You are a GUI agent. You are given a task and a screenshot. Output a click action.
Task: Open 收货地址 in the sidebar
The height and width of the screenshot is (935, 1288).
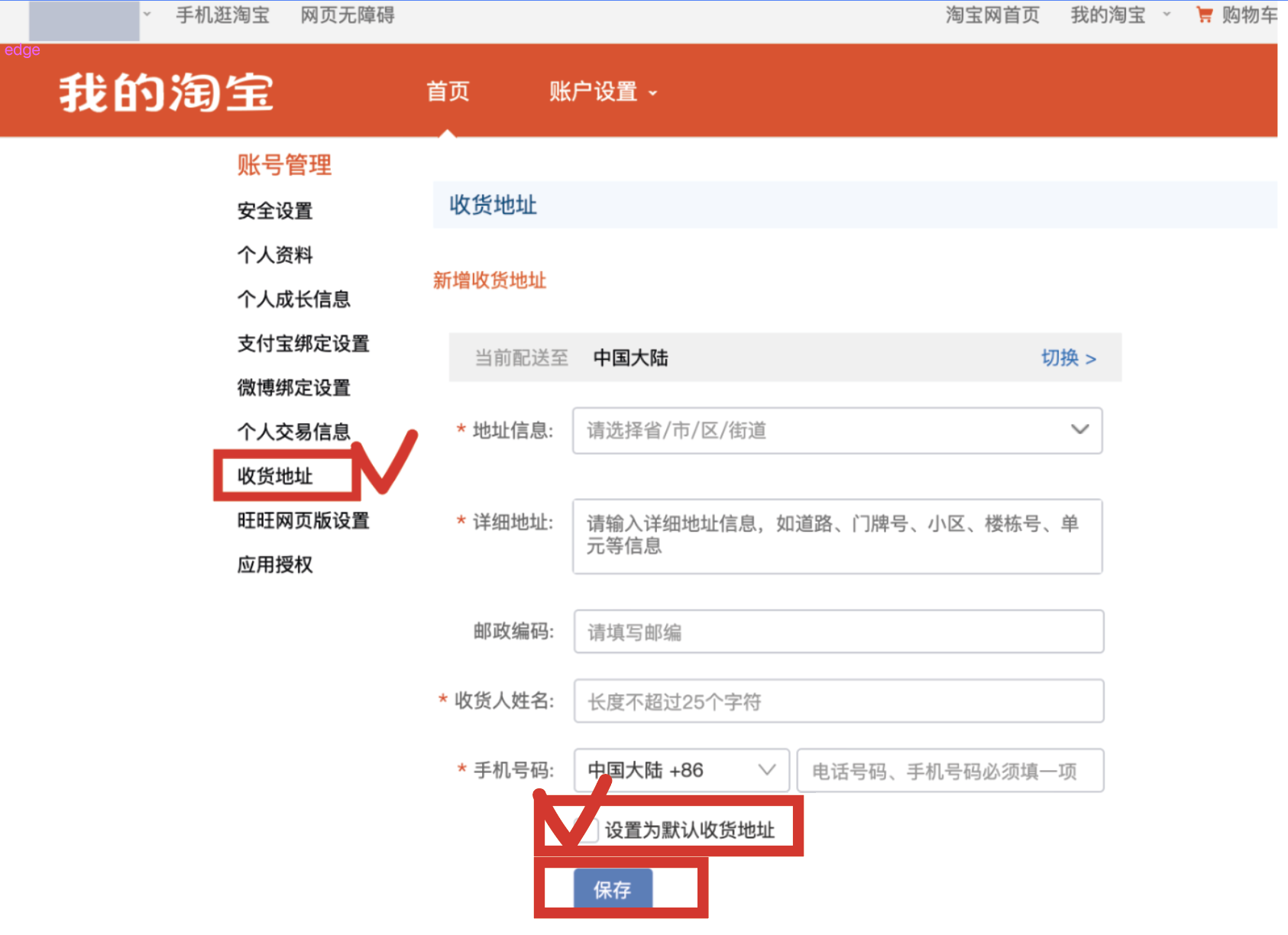tap(275, 476)
